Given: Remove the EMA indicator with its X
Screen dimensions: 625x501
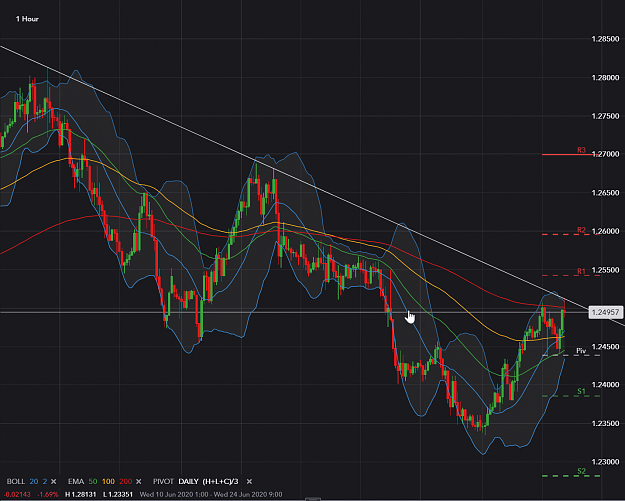Looking at the screenshot, I should [139, 481].
